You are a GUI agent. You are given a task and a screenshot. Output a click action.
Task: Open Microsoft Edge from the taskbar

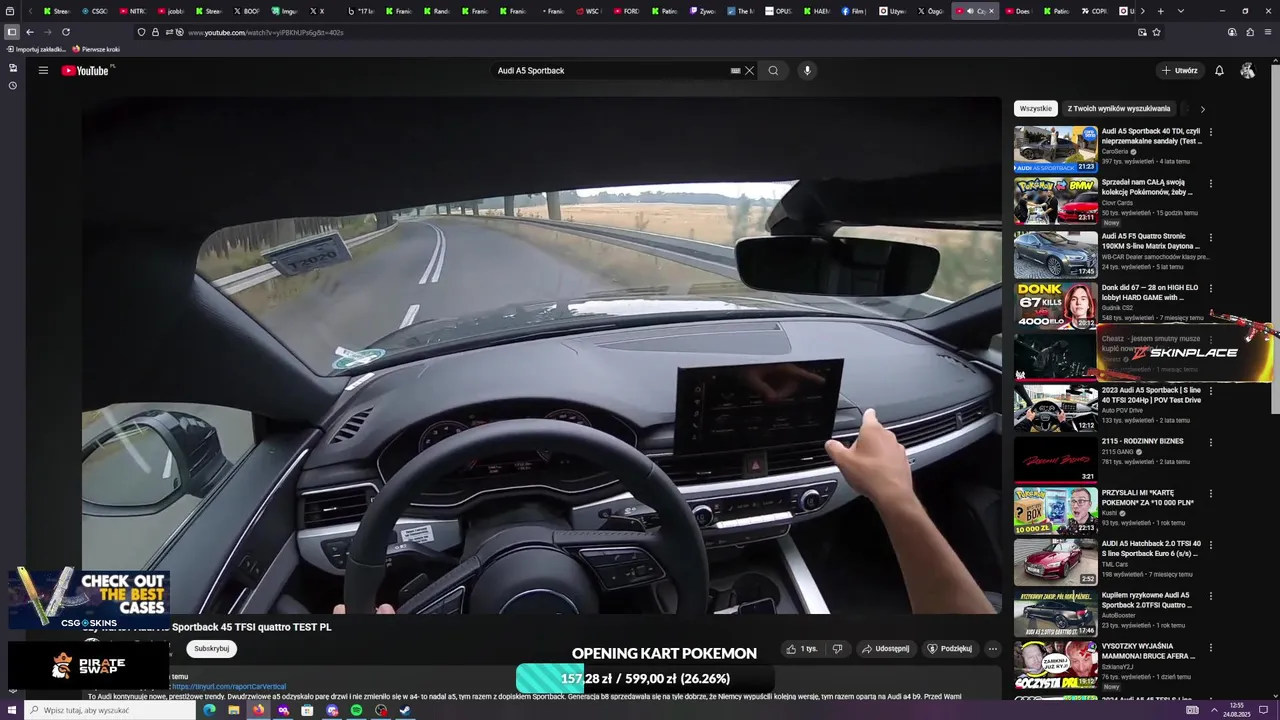point(209,710)
